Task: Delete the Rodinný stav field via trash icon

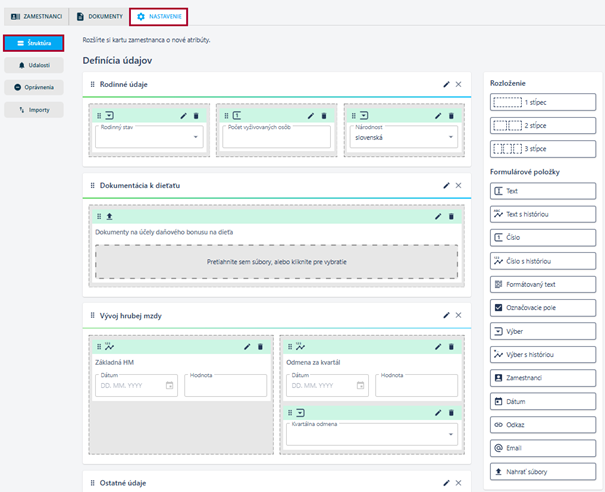Action: (x=196, y=116)
